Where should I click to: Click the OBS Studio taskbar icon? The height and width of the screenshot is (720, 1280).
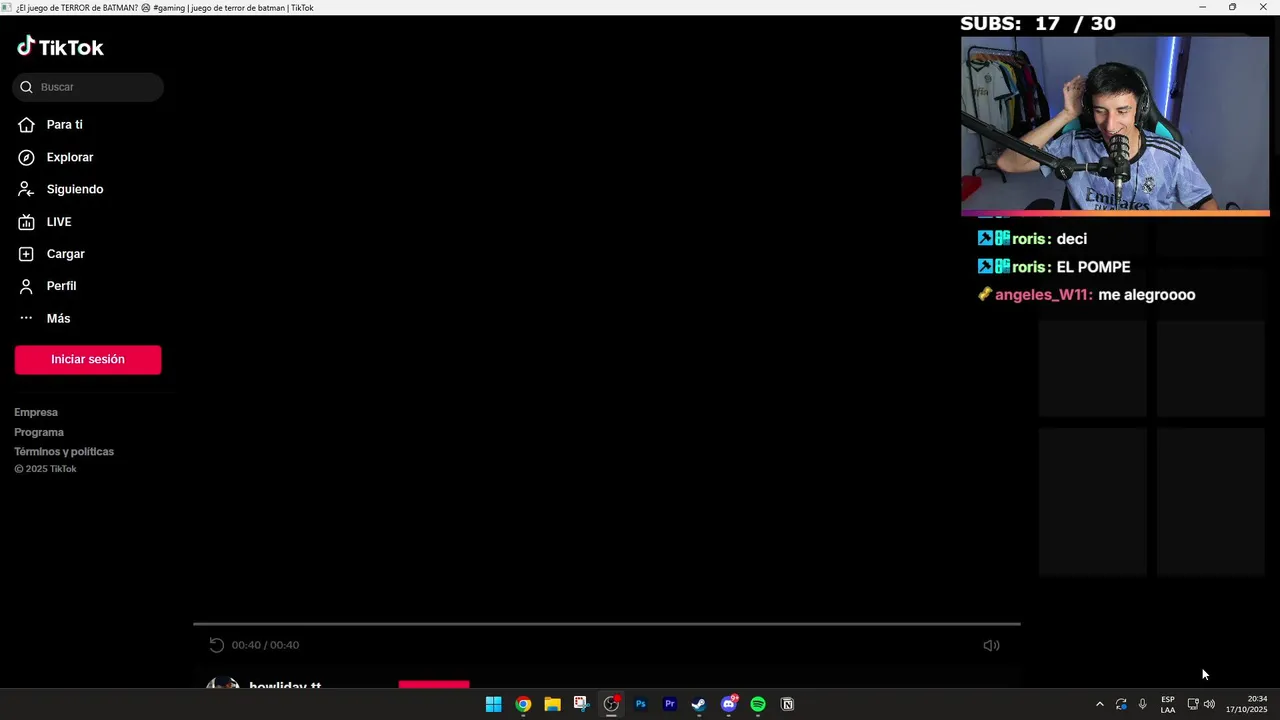(611, 704)
